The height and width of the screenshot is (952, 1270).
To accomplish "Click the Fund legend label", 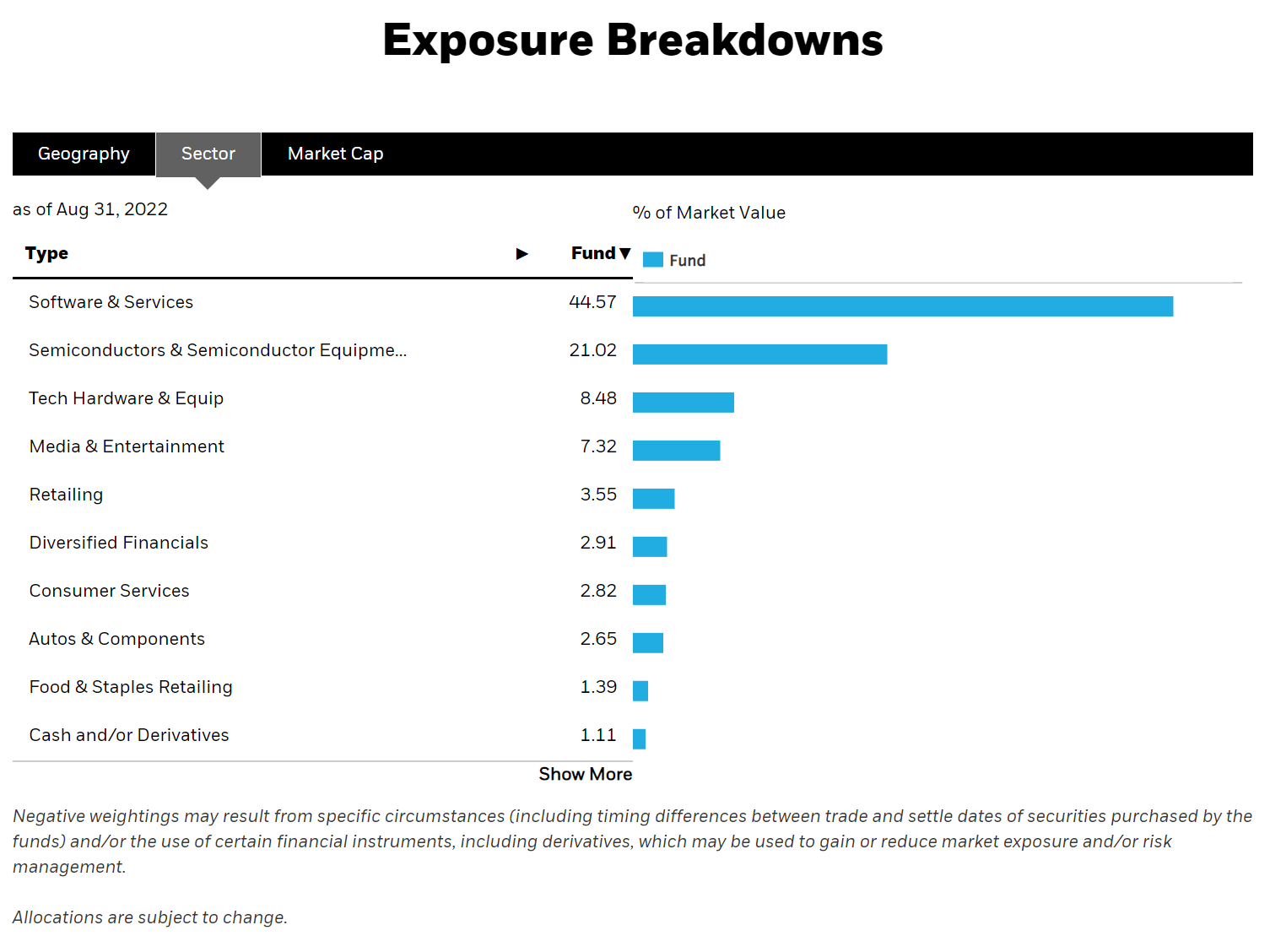I will pyautogui.click(x=687, y=261).
